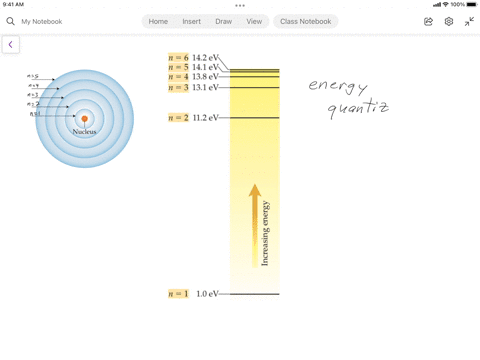
Task: Tap the 'n = 2' level label
Action: [x=178, y=118]
